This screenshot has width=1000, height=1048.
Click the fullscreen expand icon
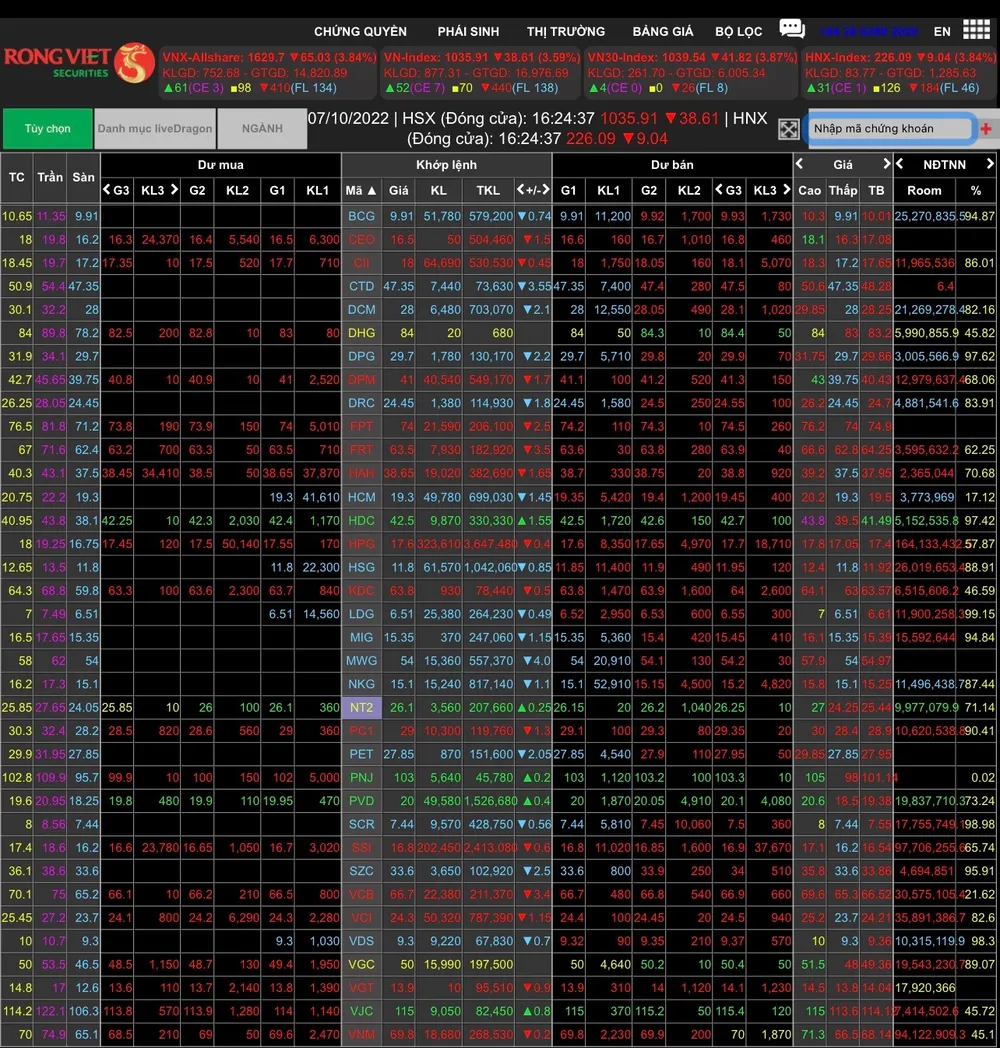[x=789, y=129]
